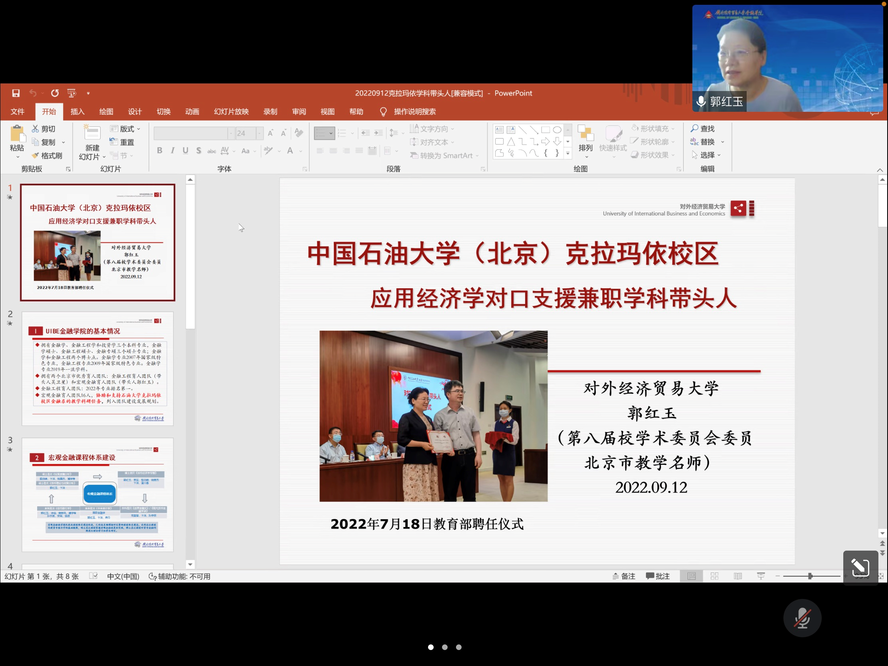Toggle bold formatting on selected text

159,150
